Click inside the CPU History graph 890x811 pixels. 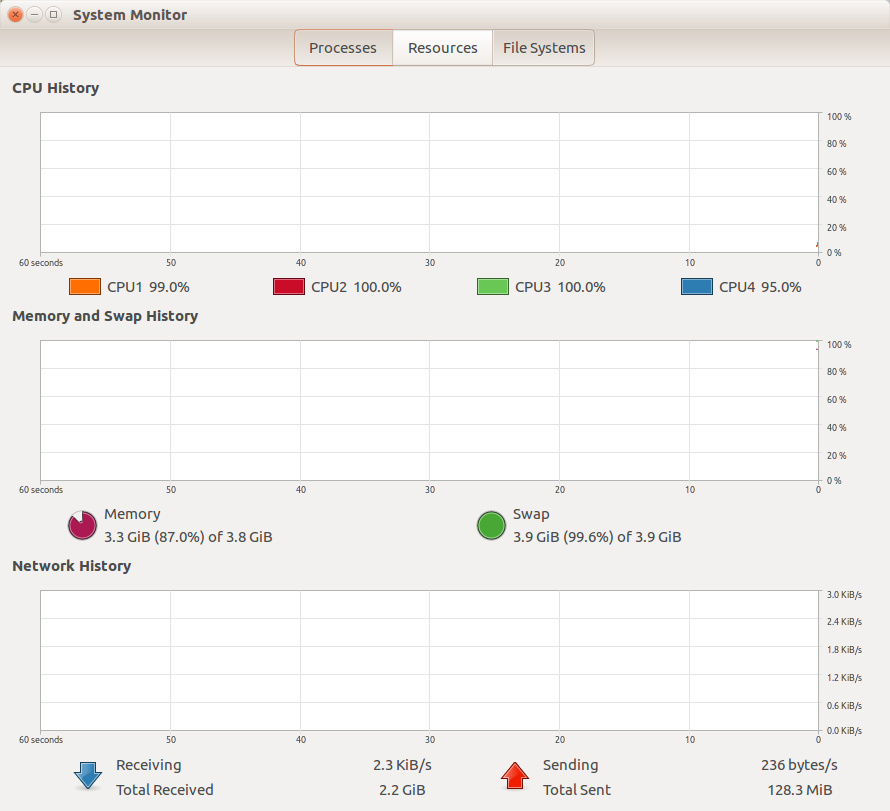point(430,182)
